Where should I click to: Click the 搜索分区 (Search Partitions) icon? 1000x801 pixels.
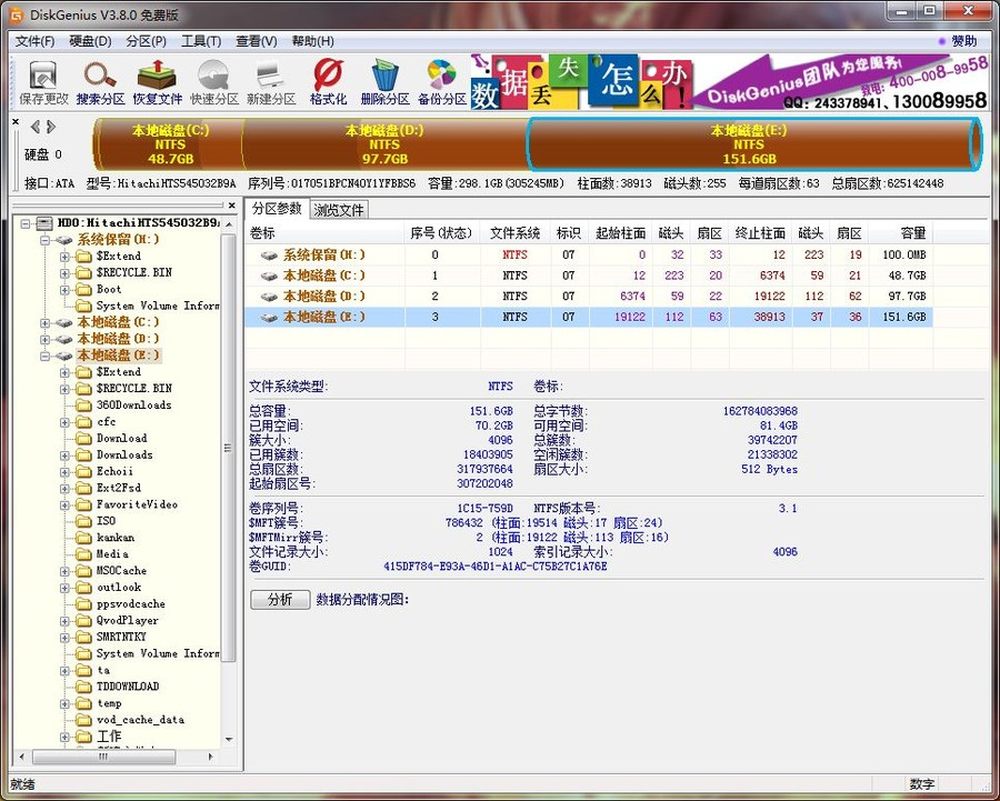100,82
